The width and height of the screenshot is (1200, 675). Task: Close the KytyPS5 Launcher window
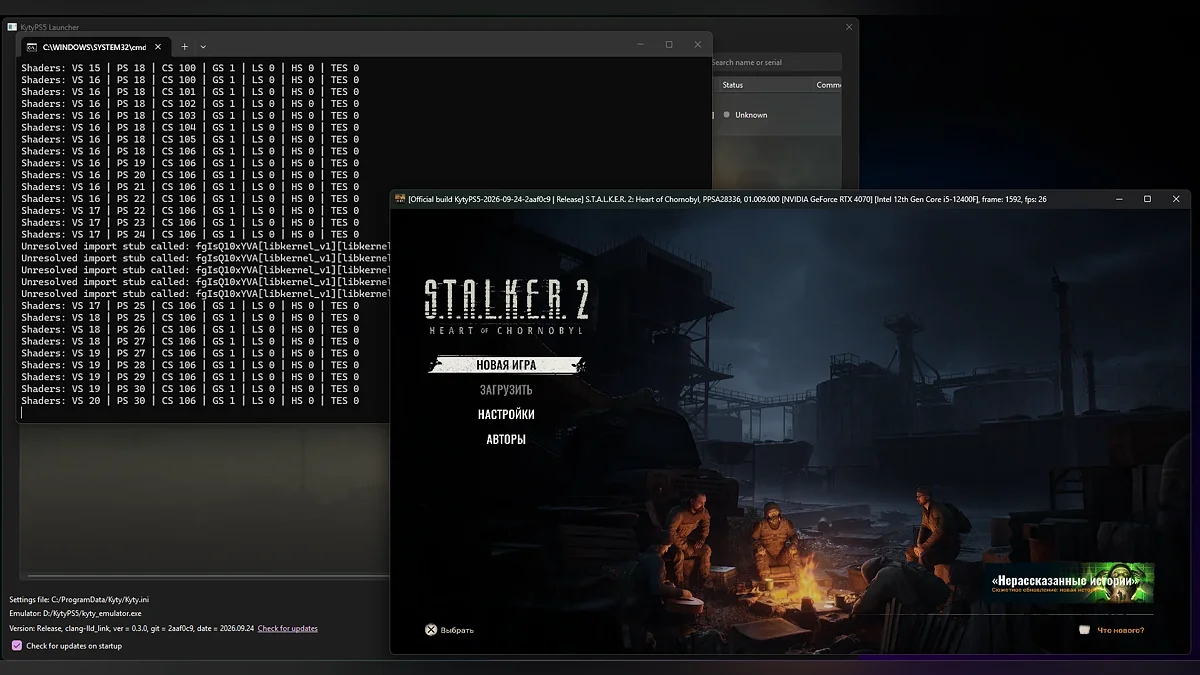pyautogui.click(x=849, y=27)
